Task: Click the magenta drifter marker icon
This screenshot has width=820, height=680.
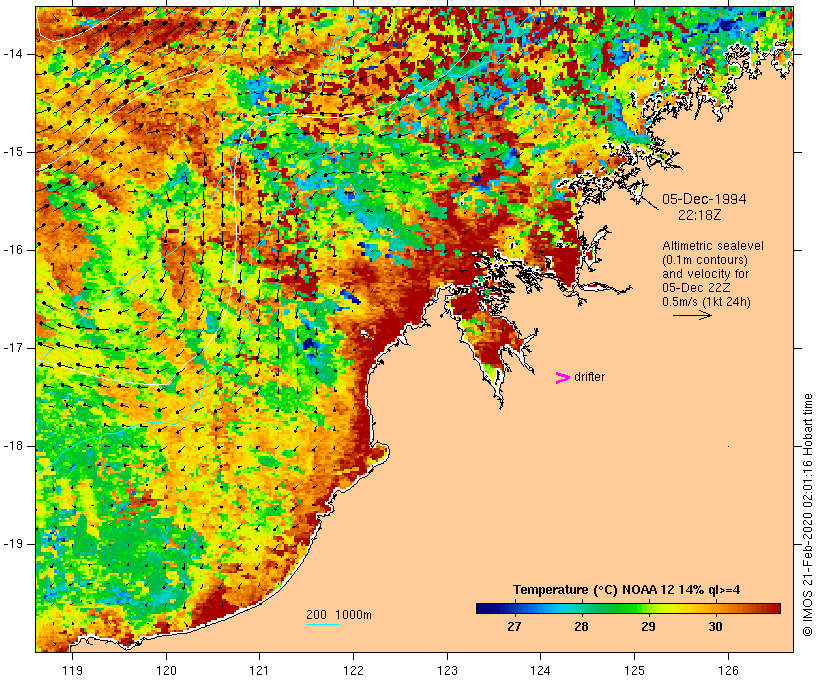Action: (x=563, y=378)
